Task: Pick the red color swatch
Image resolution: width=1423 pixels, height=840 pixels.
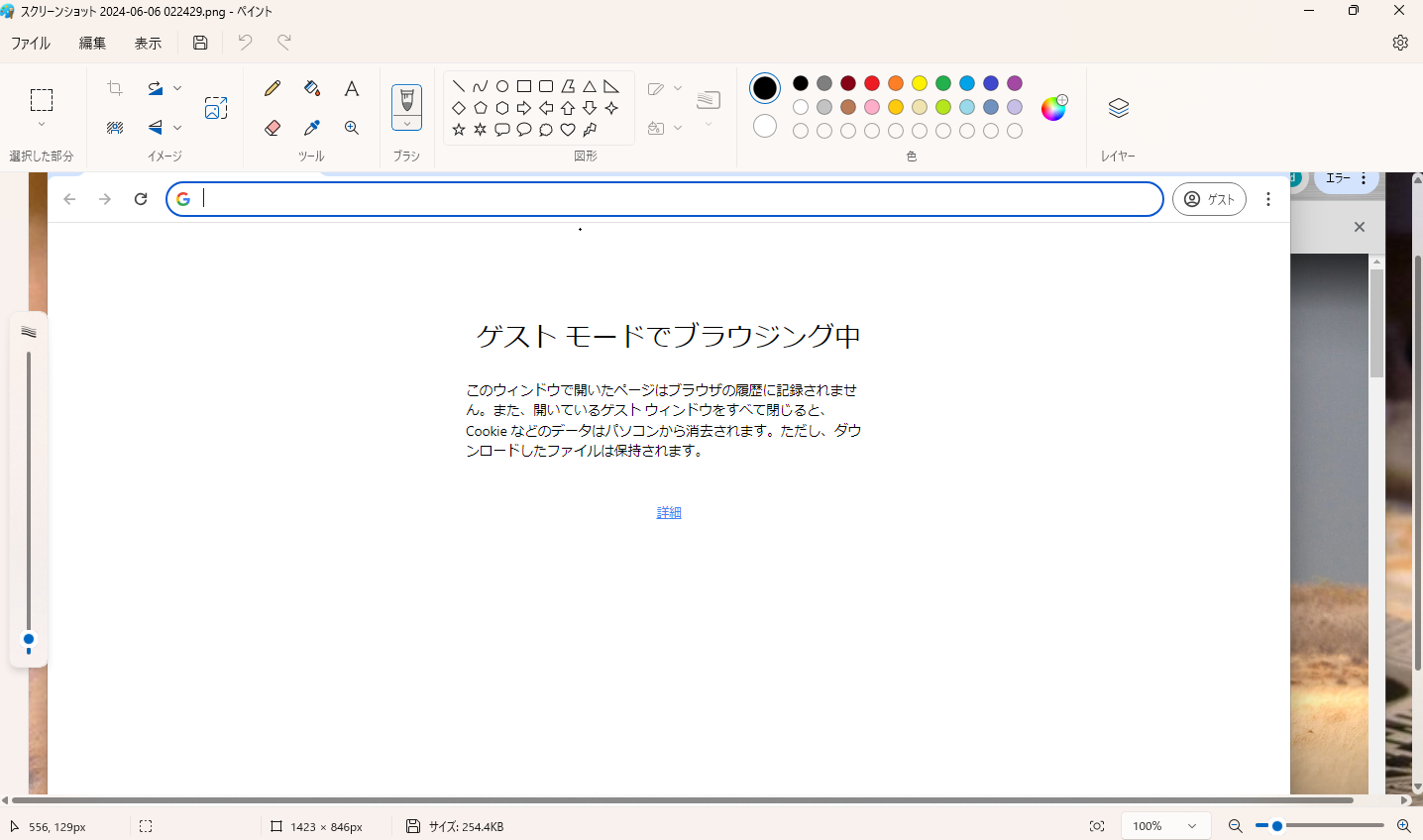Action: click(872, 83)
